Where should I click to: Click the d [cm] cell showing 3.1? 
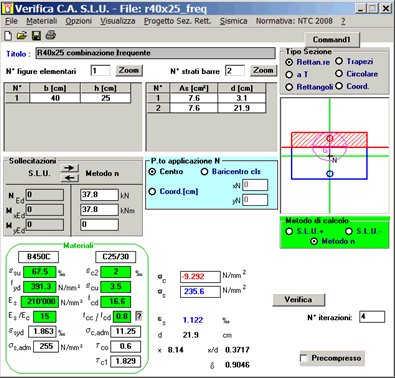pos(242,98)
